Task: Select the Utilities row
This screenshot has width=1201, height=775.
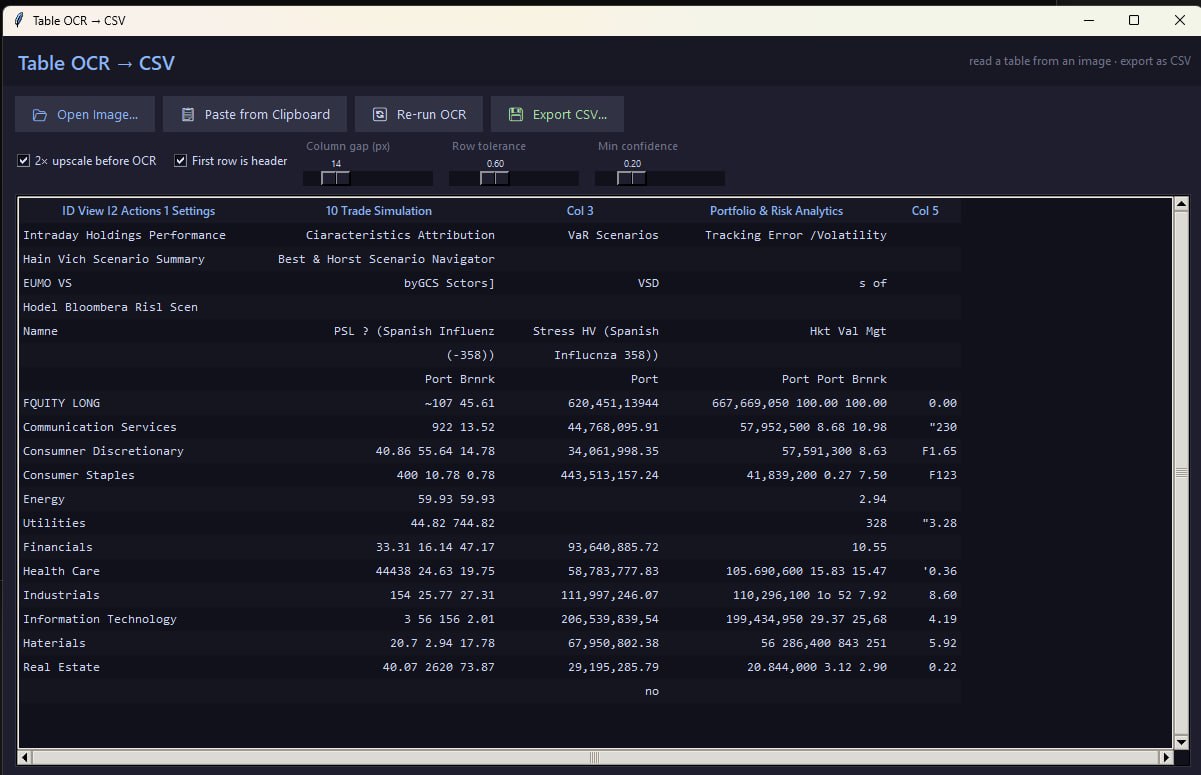Action: pyautogui.click(x=490, y=523)
